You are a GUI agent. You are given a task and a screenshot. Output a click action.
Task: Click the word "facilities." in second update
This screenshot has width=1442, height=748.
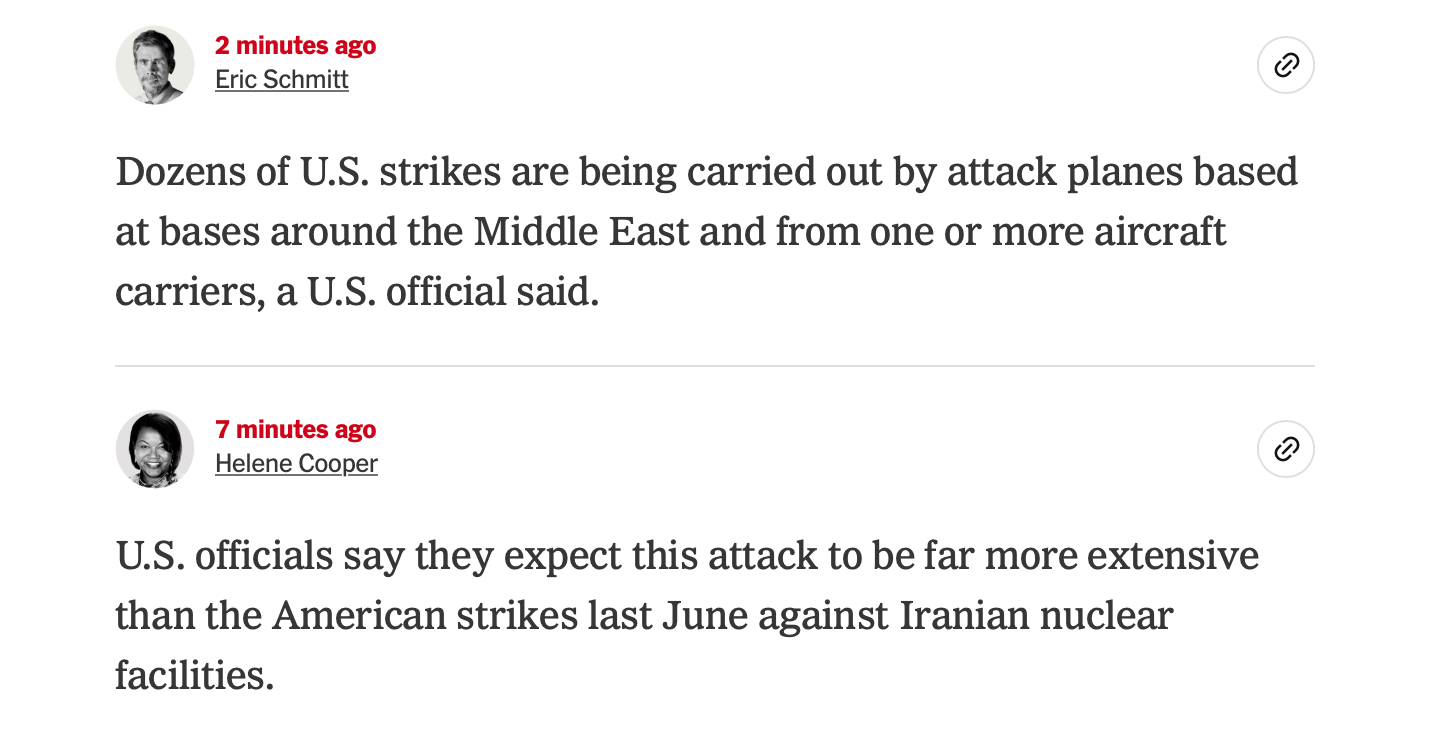(x=194, y=675)
